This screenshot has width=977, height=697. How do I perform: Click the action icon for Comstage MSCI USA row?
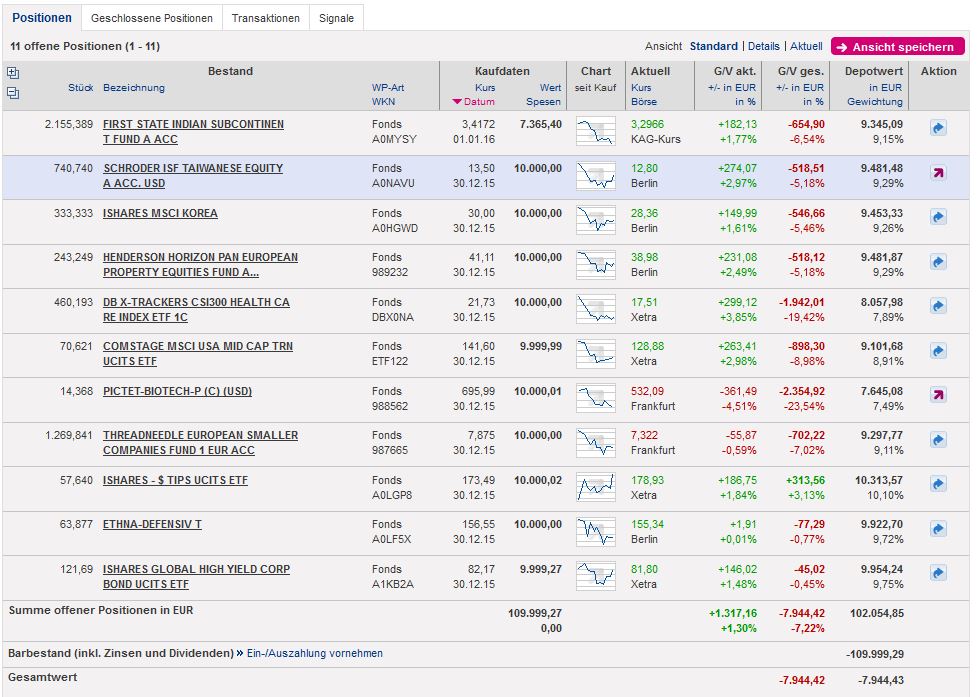tap(938, 351)
